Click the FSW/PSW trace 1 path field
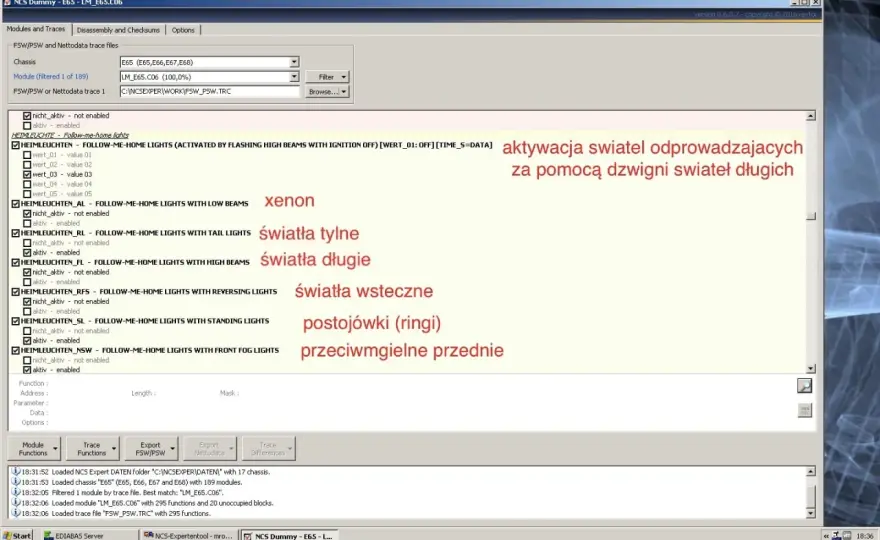This screenshot has height=540, width=880. [209, 91]
